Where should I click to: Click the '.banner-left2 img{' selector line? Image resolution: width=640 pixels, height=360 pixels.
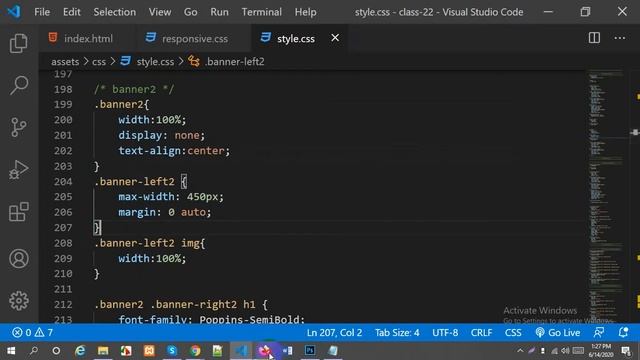[x=150, y=243]
